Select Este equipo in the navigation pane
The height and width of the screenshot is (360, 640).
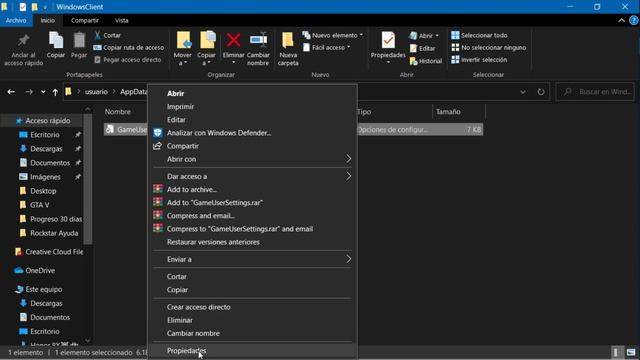point(44,289)
